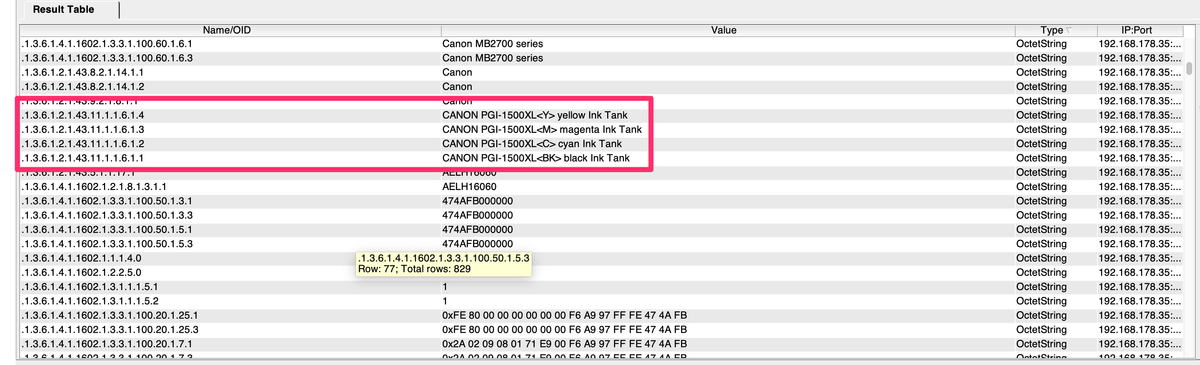Click the magenta Ink Tank value cell
The height and width of the screenshot is (365, 1200).
click(541, 130)
